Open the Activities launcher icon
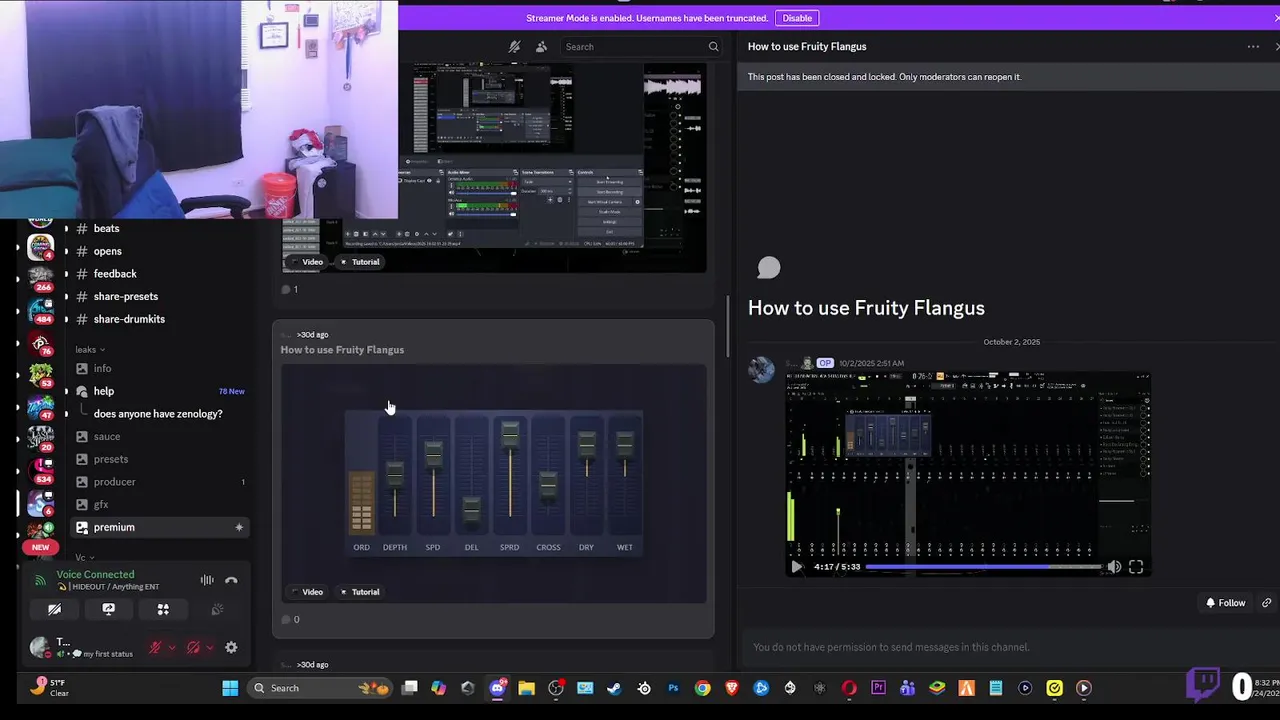Viewport: 1280px width, 720px height. click(163, 610)
